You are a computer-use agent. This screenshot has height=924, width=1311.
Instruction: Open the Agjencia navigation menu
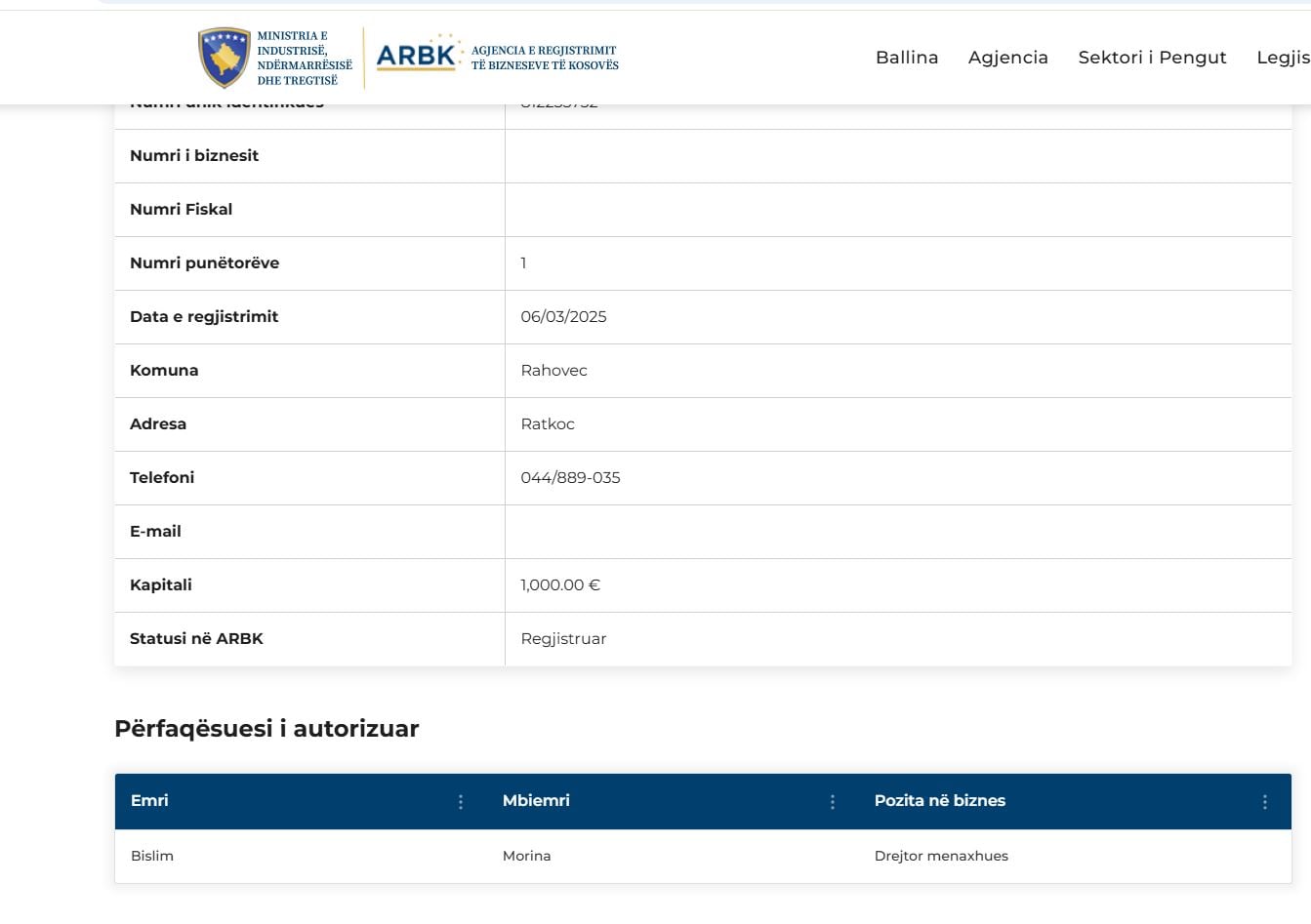[x=1007, y=58]
